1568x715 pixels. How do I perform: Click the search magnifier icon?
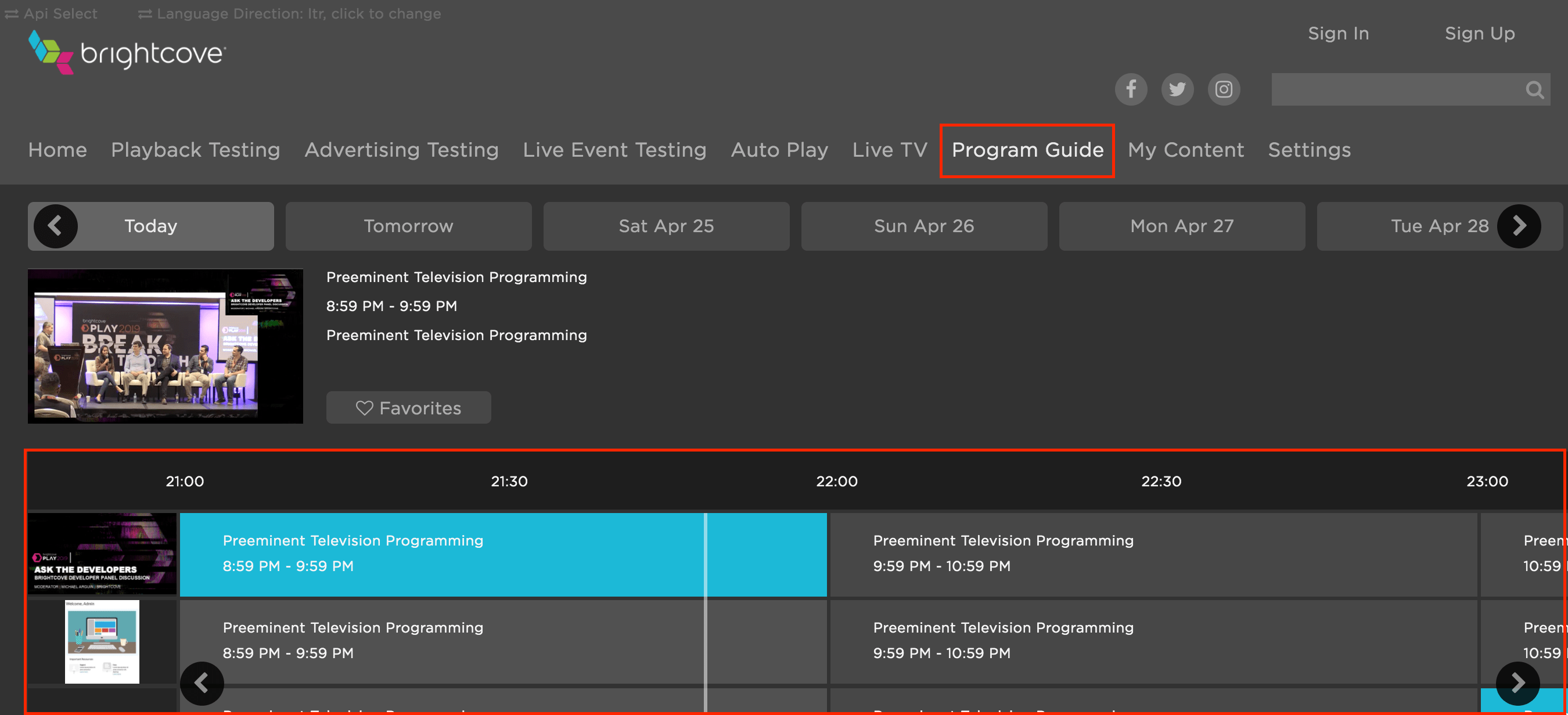[1535, 89]
